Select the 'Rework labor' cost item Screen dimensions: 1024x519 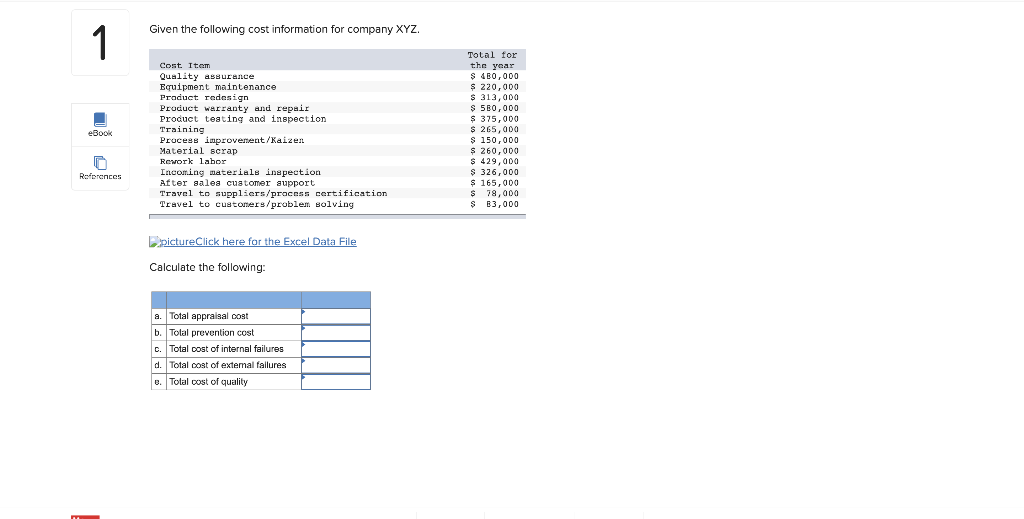tap(193, 161)
